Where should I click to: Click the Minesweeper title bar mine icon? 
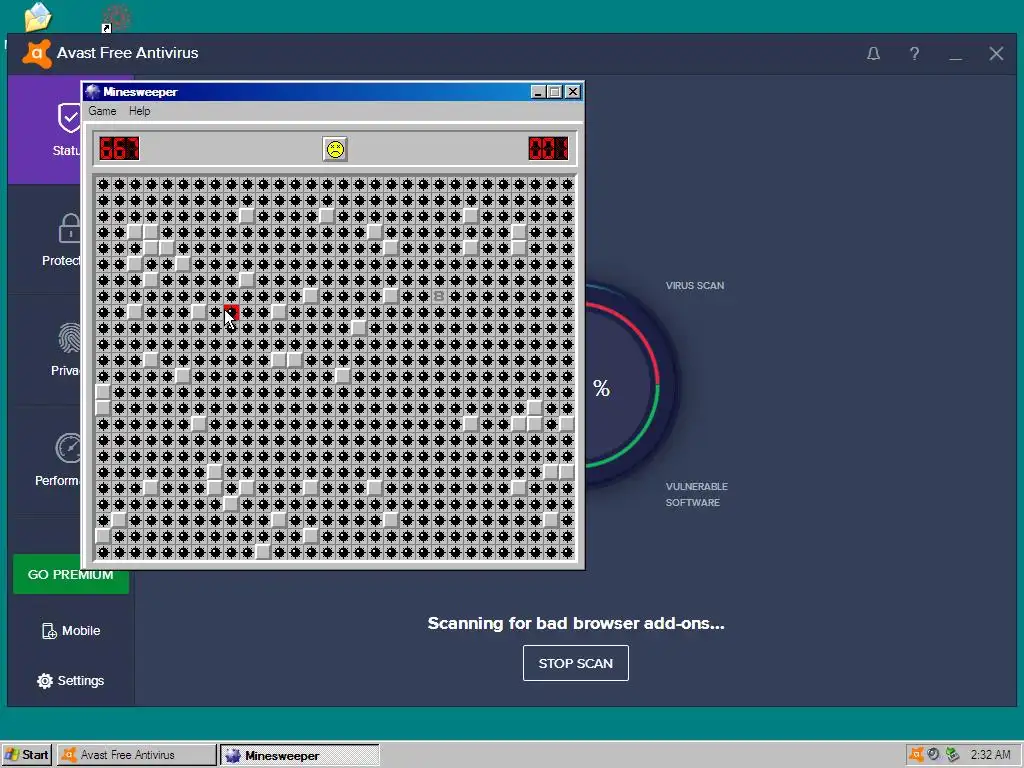[93, 91]
